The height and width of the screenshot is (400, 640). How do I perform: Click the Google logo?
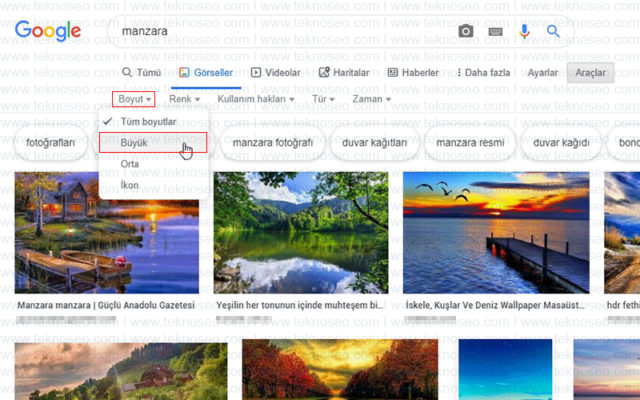pos(48,31)
